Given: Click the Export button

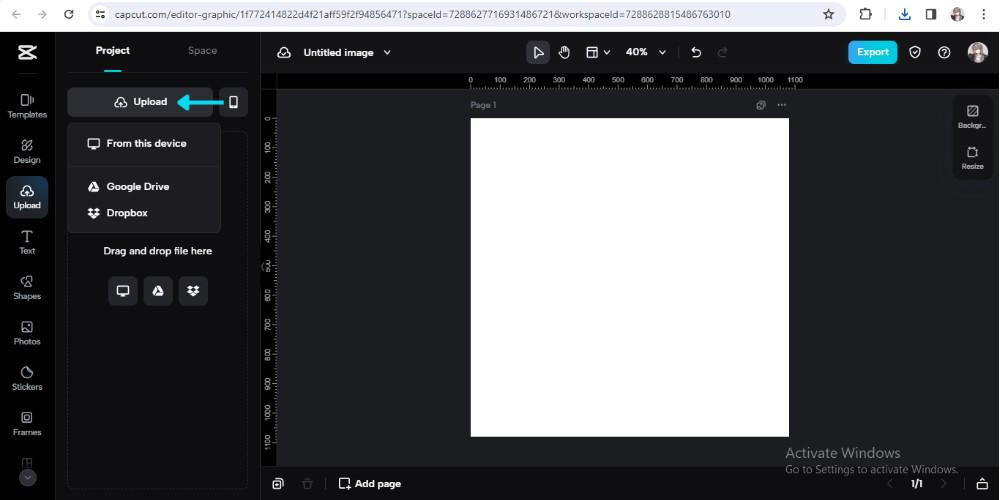Looking at the screenshot, I should (872, 52).
